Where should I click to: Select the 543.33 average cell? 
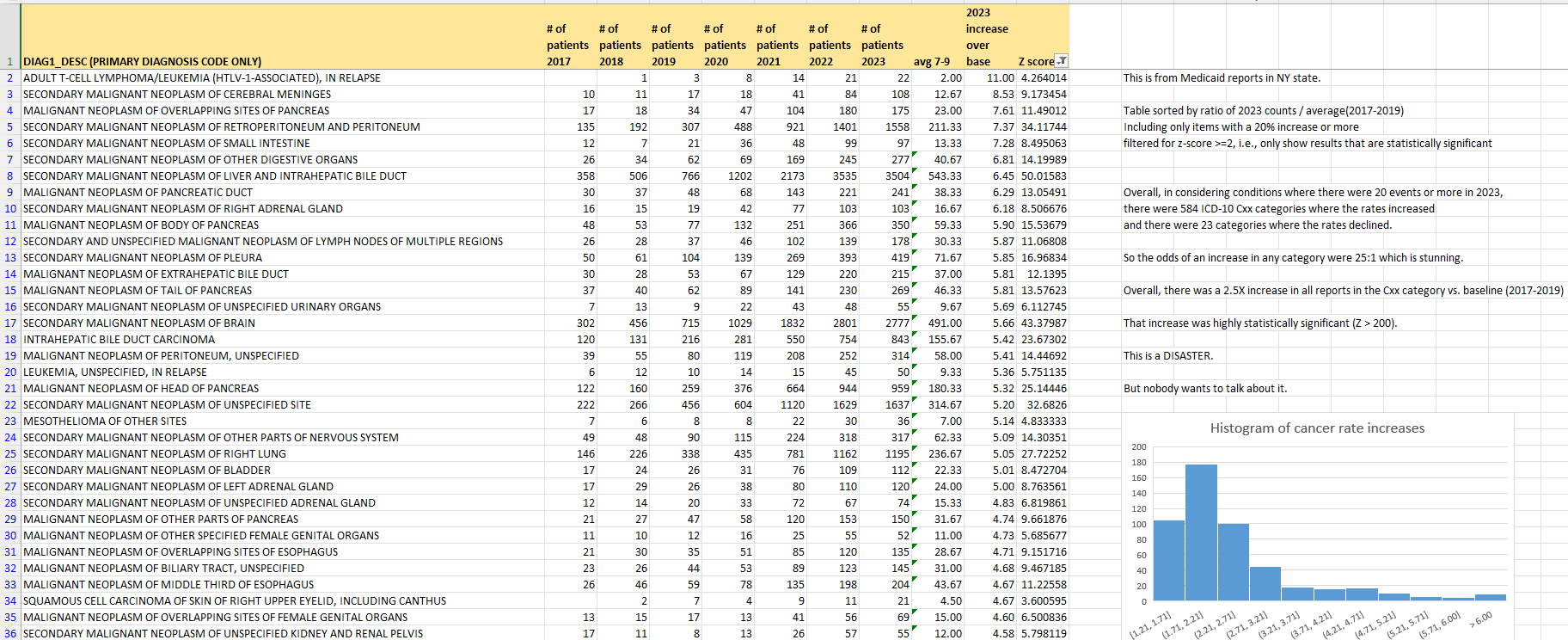[x=938, y=176]
